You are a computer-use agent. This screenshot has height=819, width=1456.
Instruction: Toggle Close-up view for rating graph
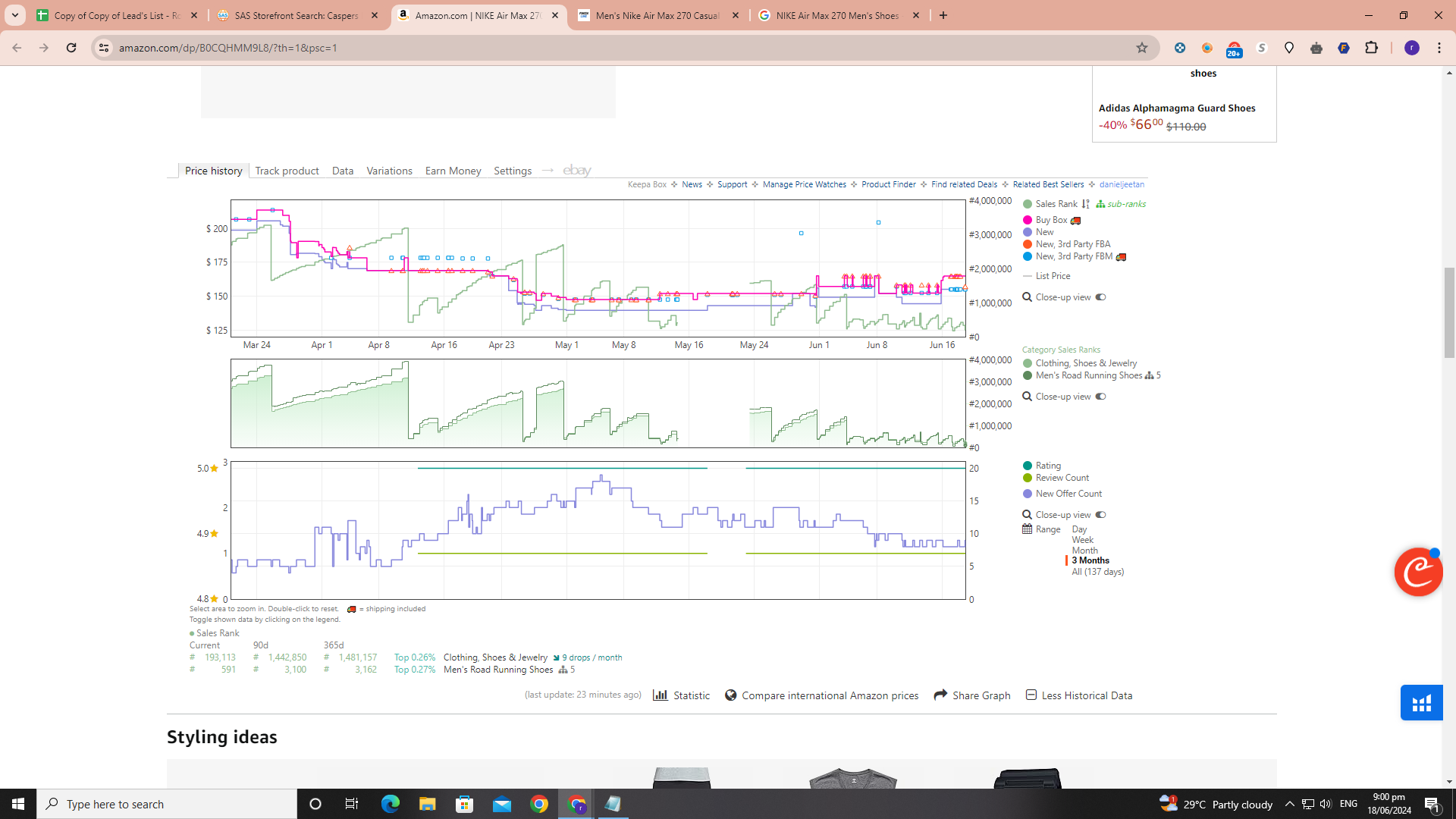tap(1100, 515)
